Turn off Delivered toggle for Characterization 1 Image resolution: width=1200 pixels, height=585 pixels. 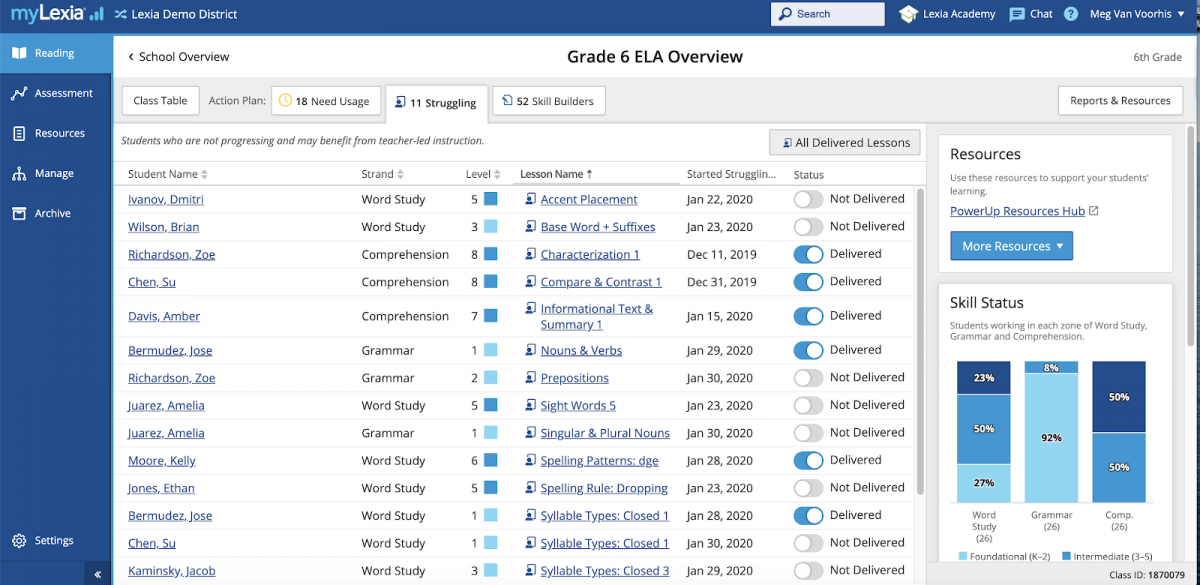pos(808,254)
